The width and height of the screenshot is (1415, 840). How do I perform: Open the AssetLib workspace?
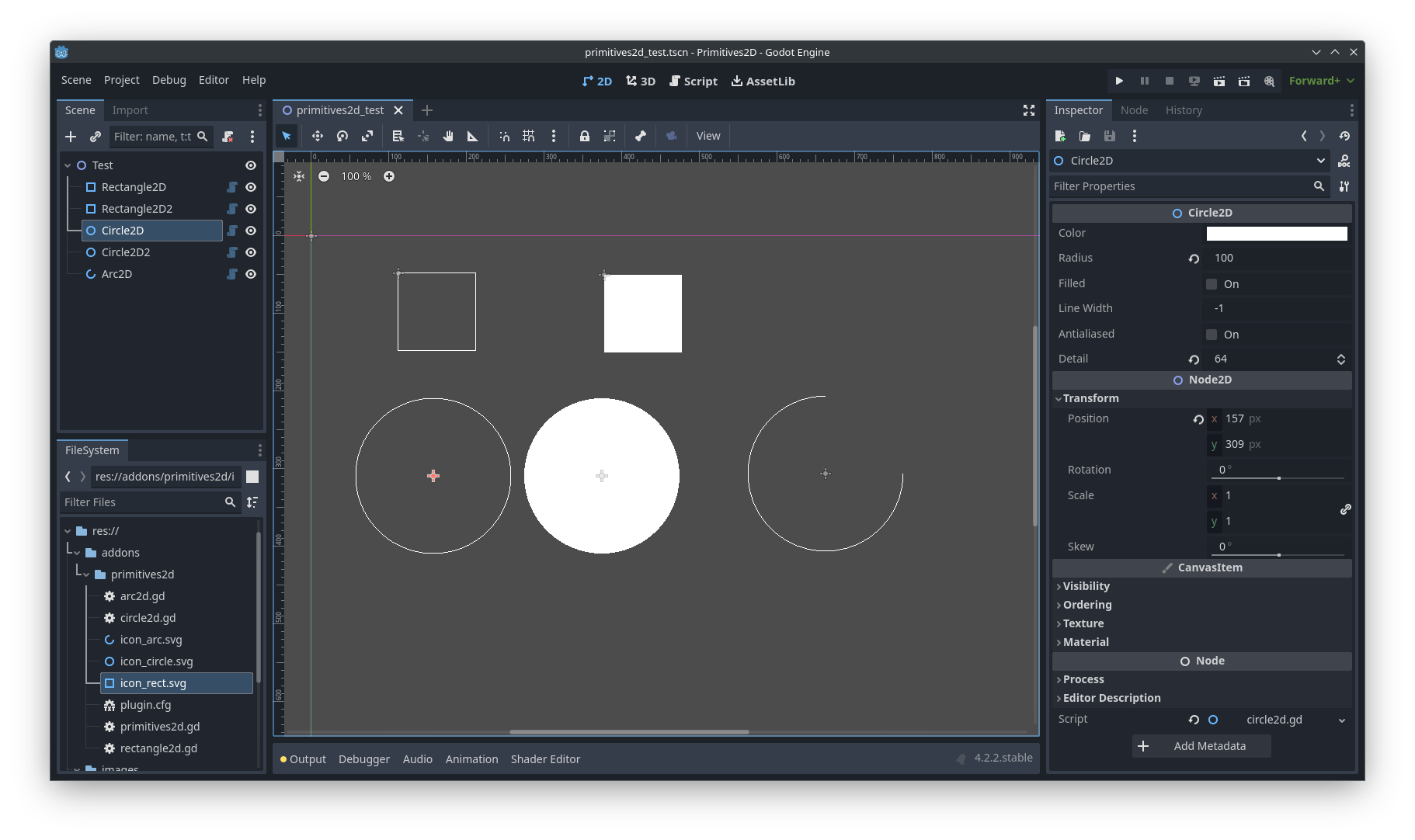(x=763, y=81)
